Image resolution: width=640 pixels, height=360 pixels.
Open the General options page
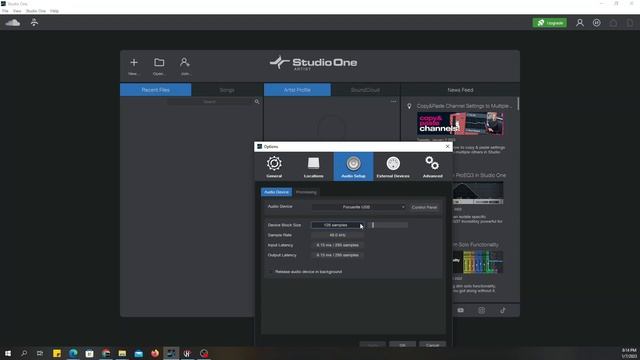(x=274, y=167)
